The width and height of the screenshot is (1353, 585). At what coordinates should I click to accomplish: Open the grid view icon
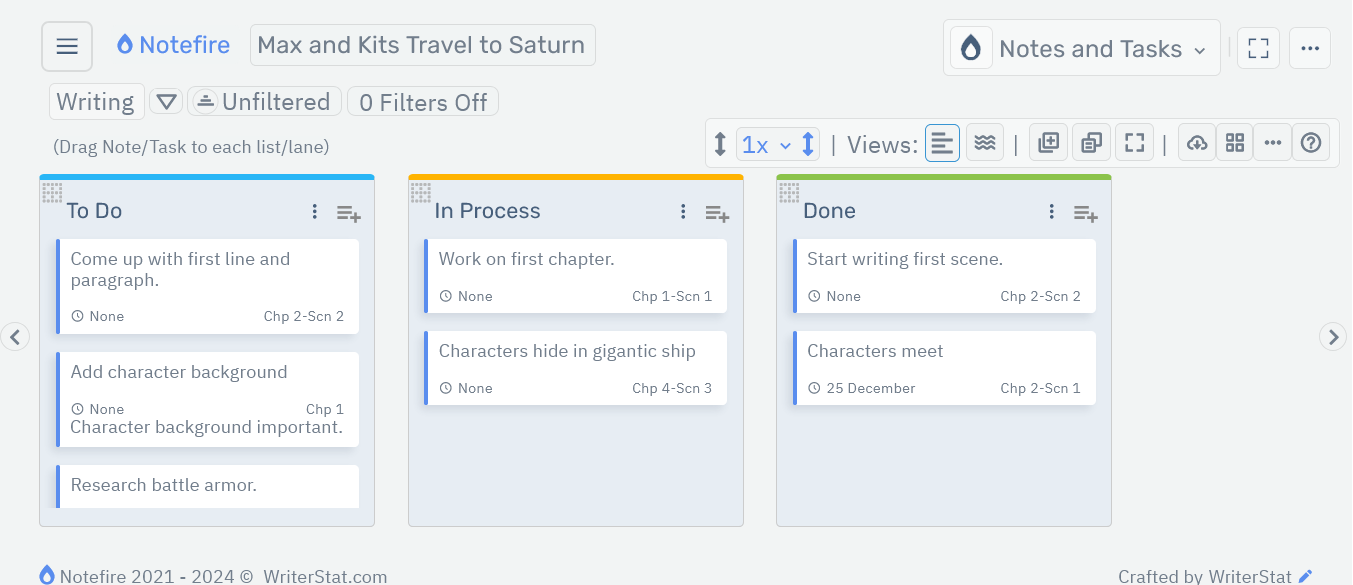tap(1234, 142)
